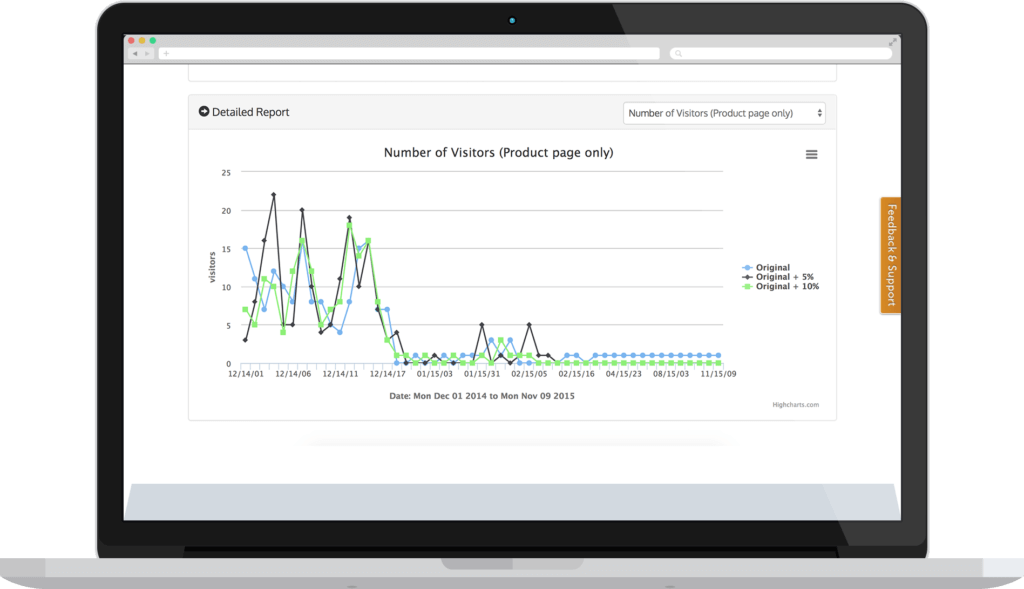Hide the Original + 5% series
The width and height of the screenshot is (1024, 589).
[x=784, y=277]
